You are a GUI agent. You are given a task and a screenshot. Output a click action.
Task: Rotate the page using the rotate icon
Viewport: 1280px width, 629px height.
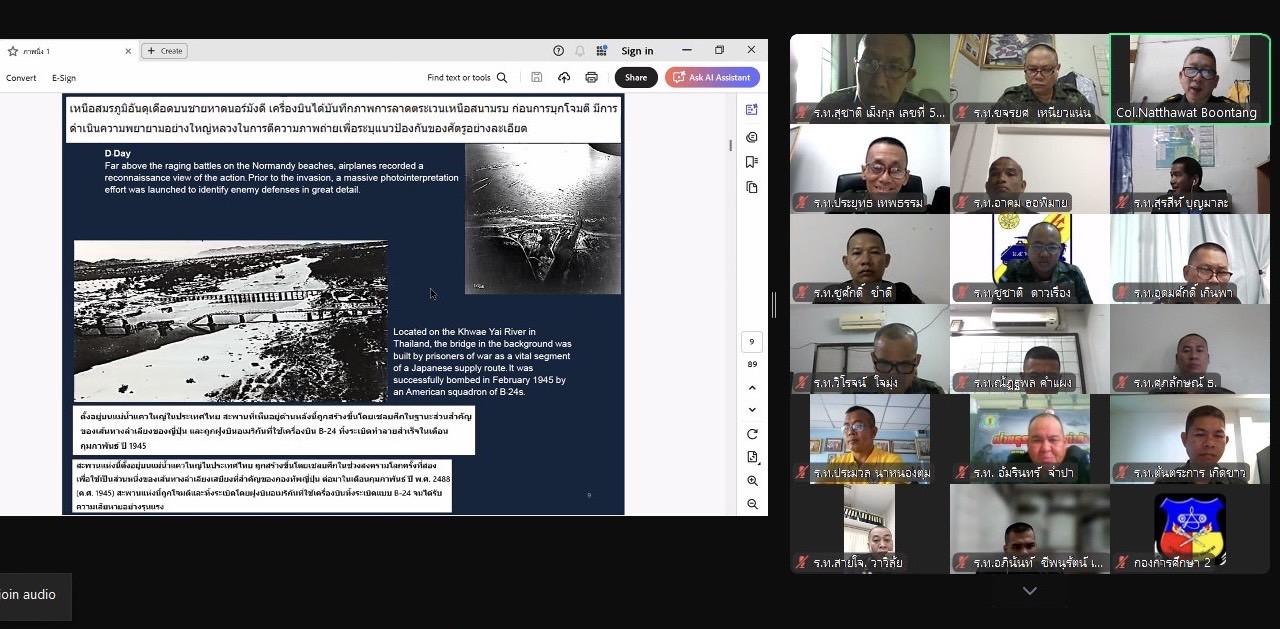[x=752, y=434]
